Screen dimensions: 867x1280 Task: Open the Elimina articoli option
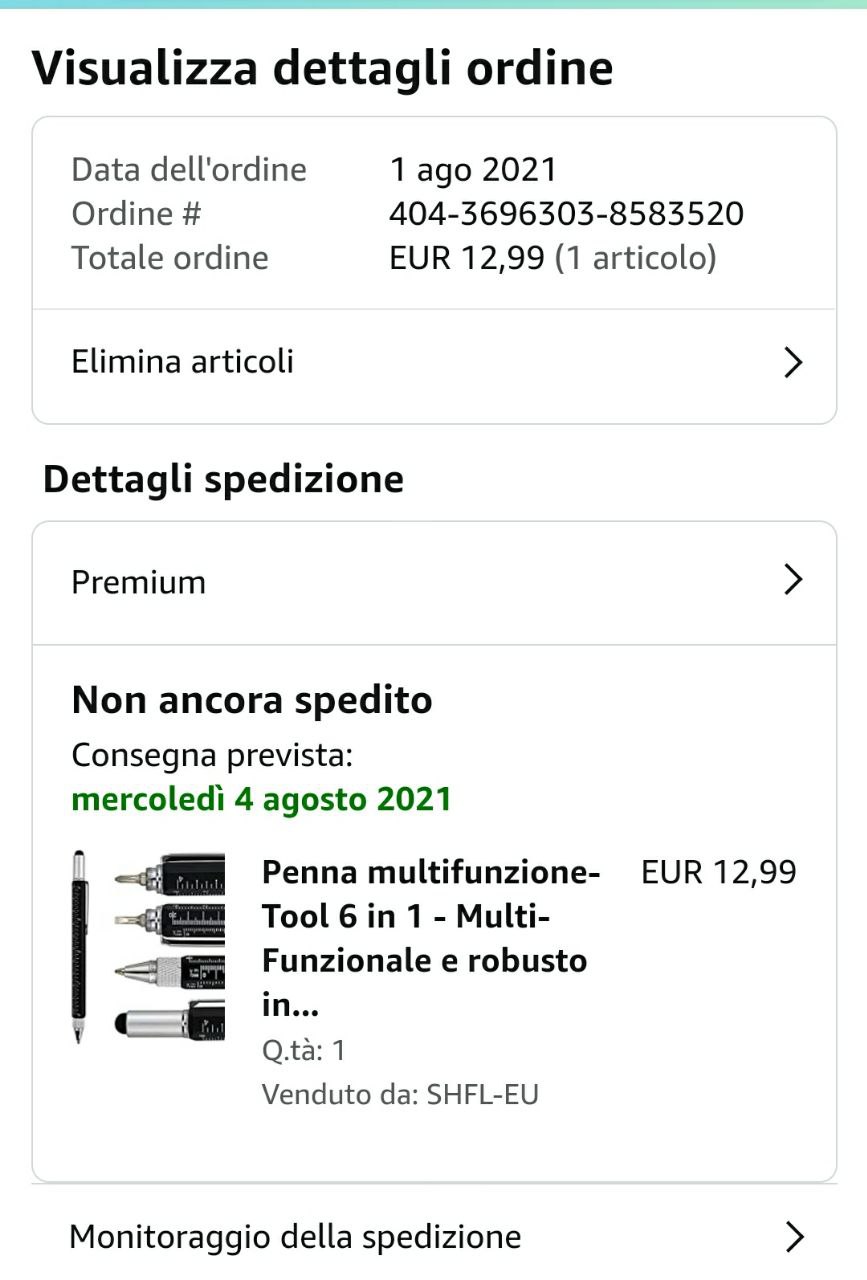point(183,361)
